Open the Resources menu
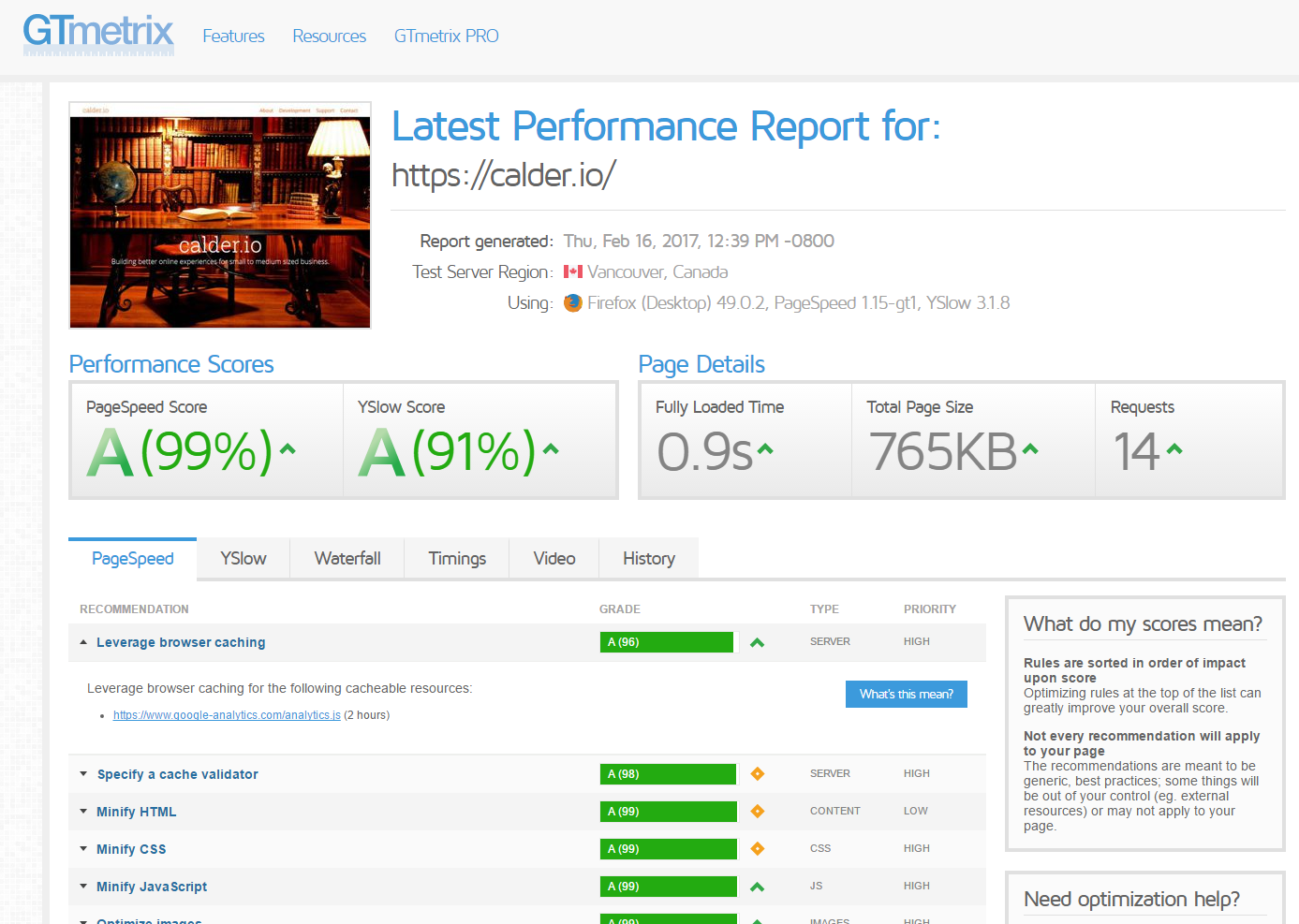This screenshot has height=924, width=1299. (x=329, y=37)
